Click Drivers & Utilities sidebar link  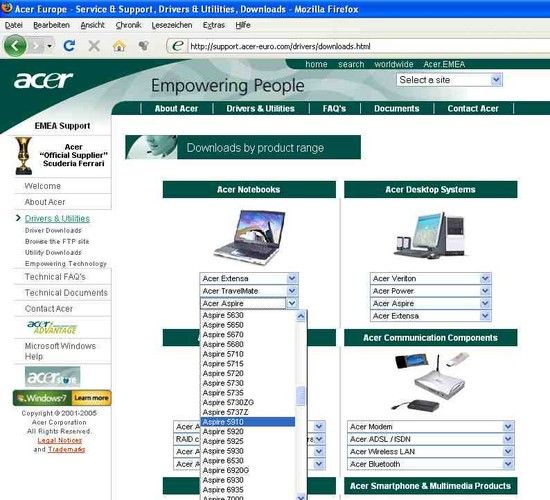click(x=57, y=219)
